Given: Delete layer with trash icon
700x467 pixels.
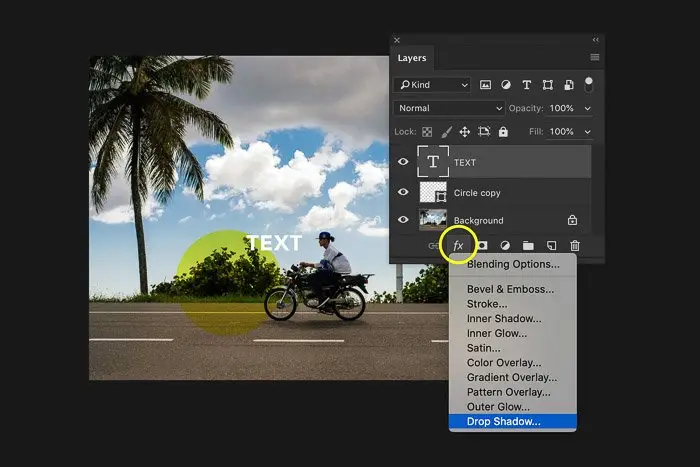Looking at the screenshot, I should [x=575, y=246].
